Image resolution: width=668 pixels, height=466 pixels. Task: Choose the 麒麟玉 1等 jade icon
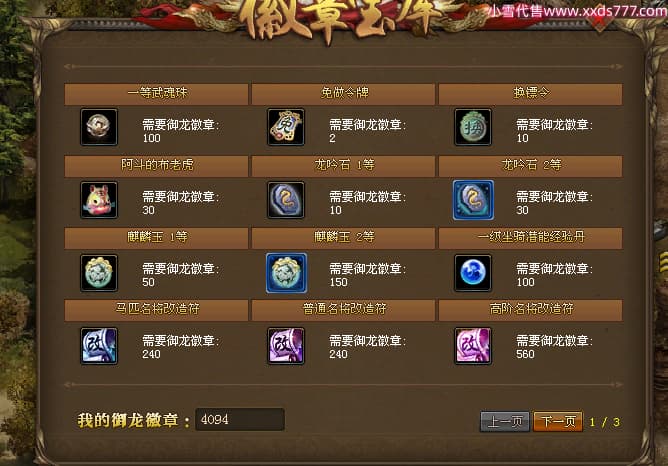coord(99,273)
